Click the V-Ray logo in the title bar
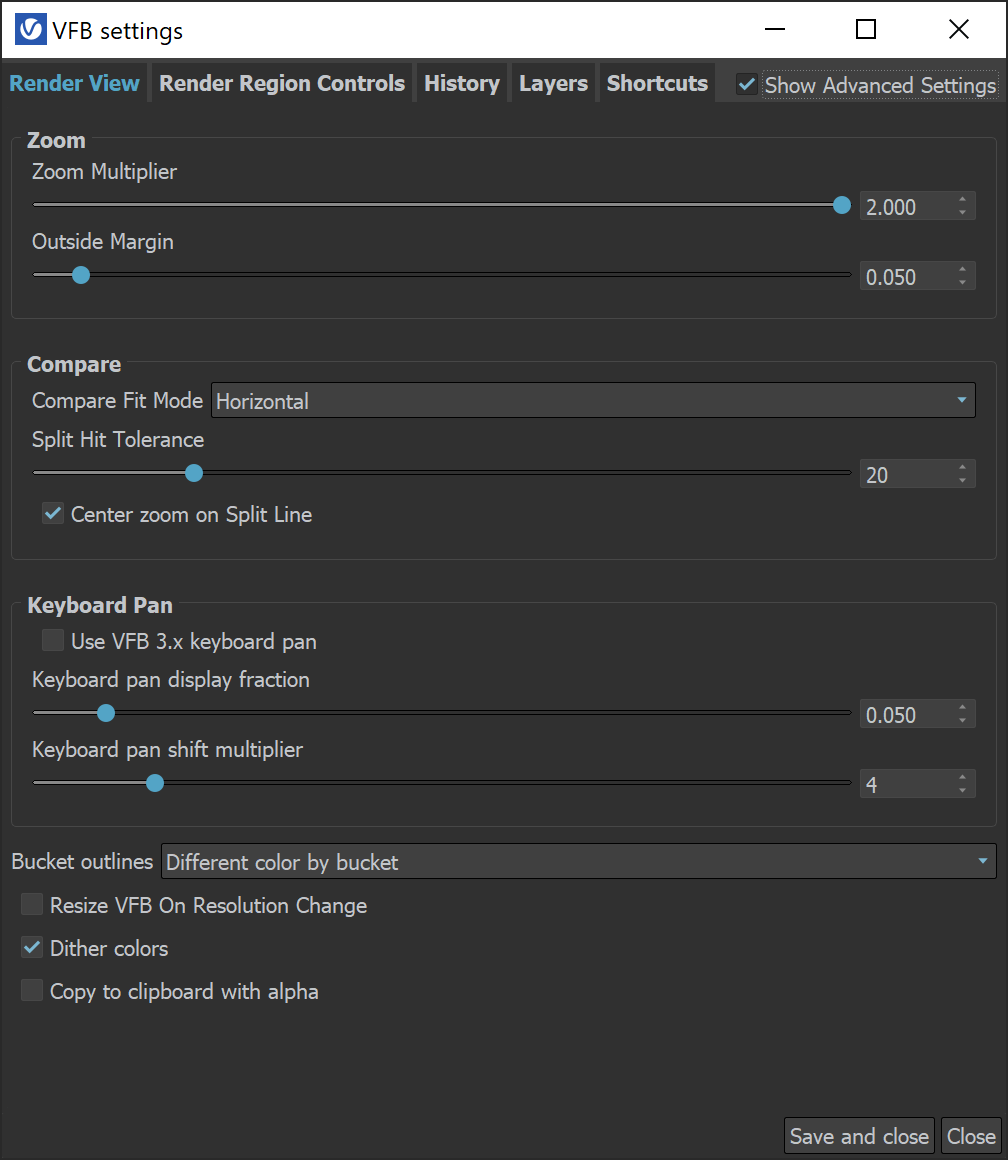This screenshot has height=1160, width=1008. [x=29, y=29]
